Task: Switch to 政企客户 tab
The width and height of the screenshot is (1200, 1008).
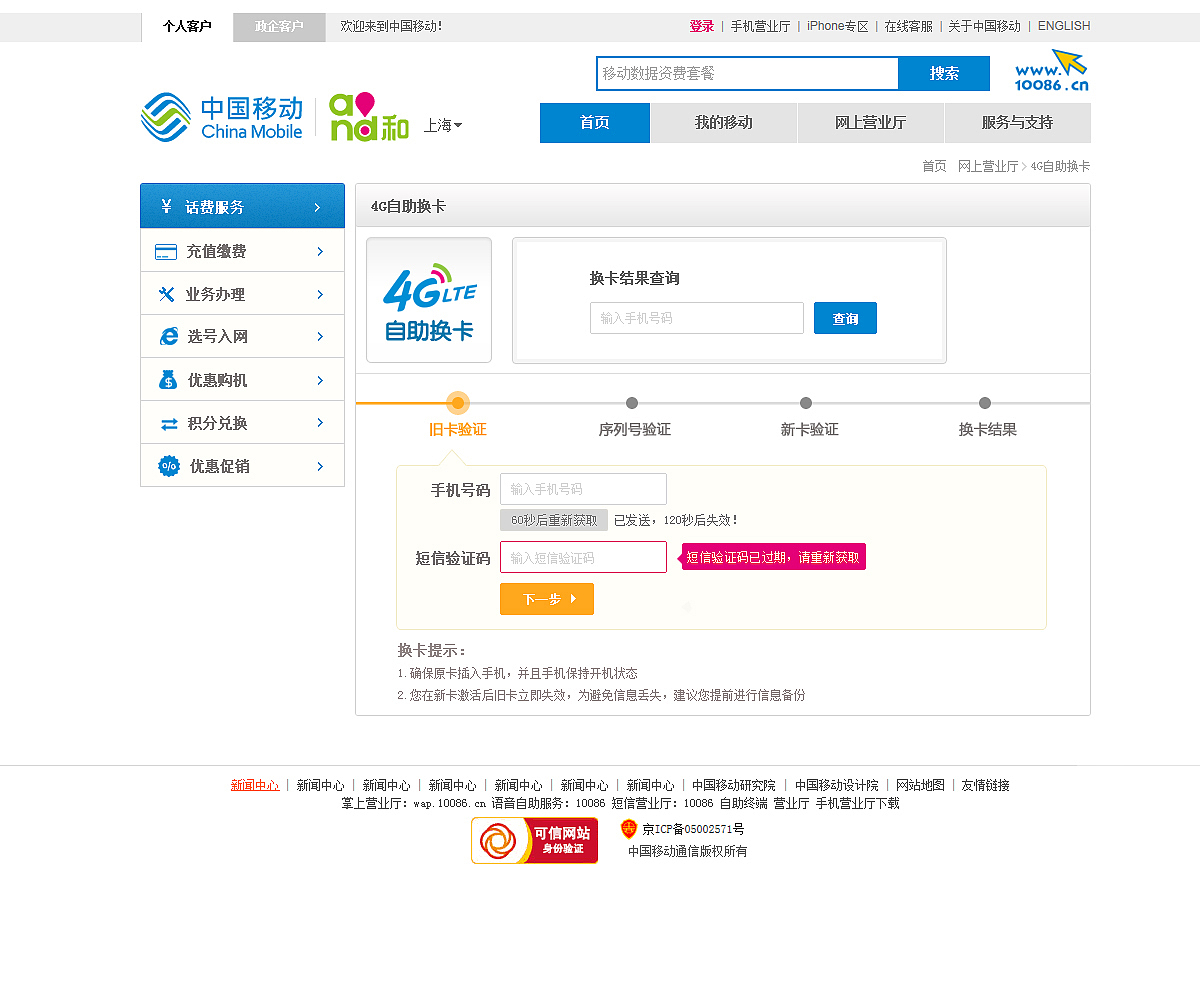Action: [x=279, y=27]
